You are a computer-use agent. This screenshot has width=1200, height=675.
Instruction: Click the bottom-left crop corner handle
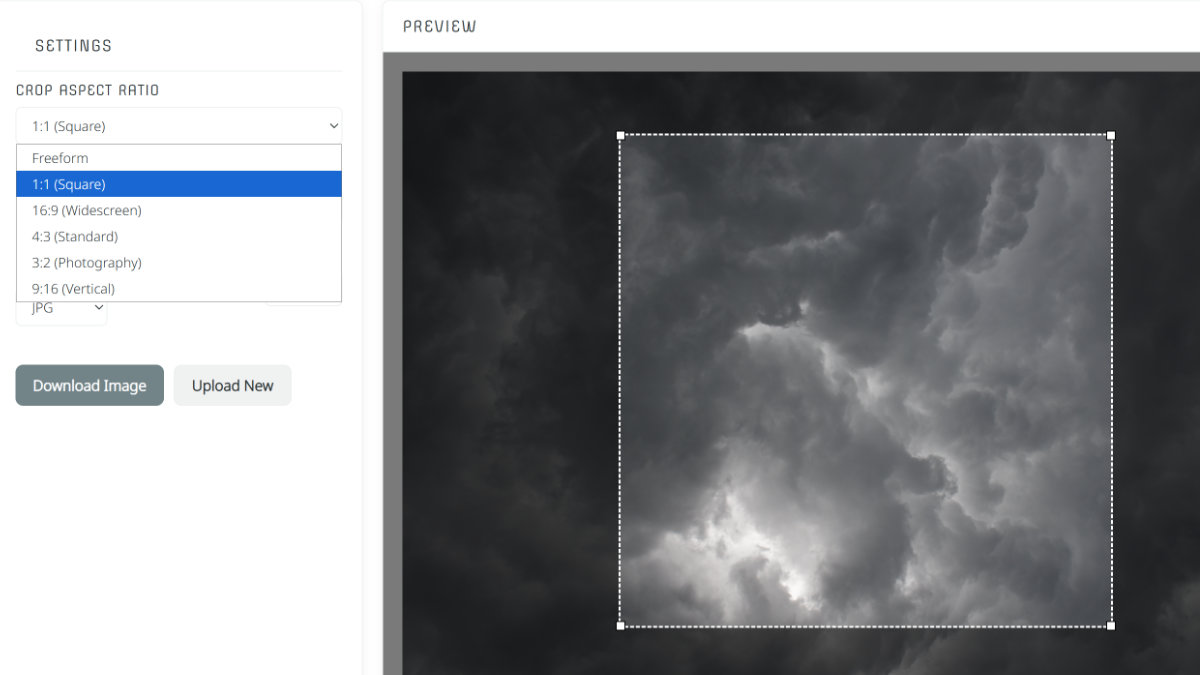620,626
